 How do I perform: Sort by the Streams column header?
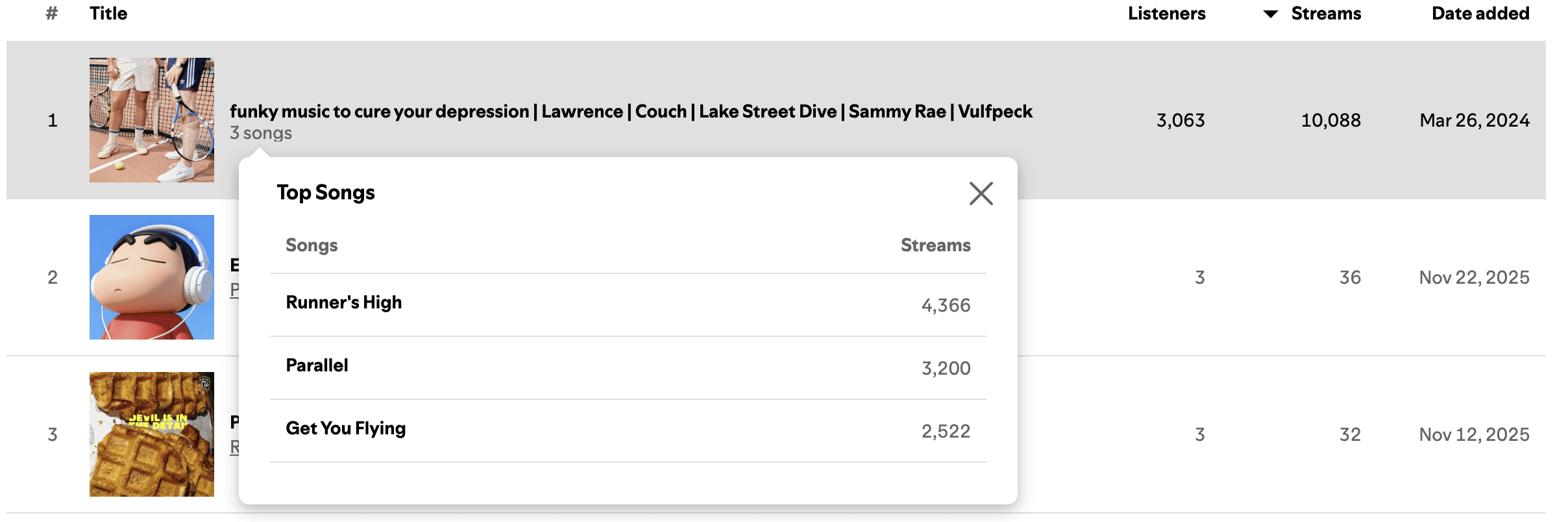1325,14
